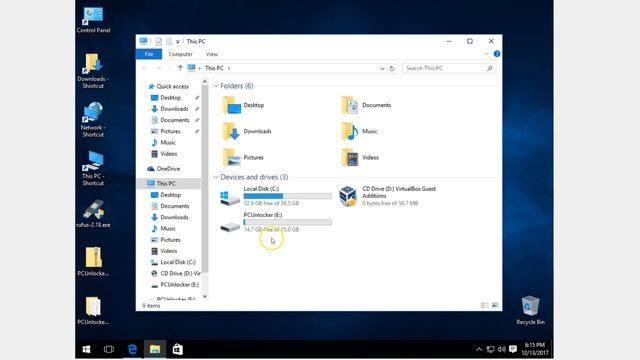Expand This PC breadcrumb arrow
Screen dimensions: 640x360
[229, 68]
